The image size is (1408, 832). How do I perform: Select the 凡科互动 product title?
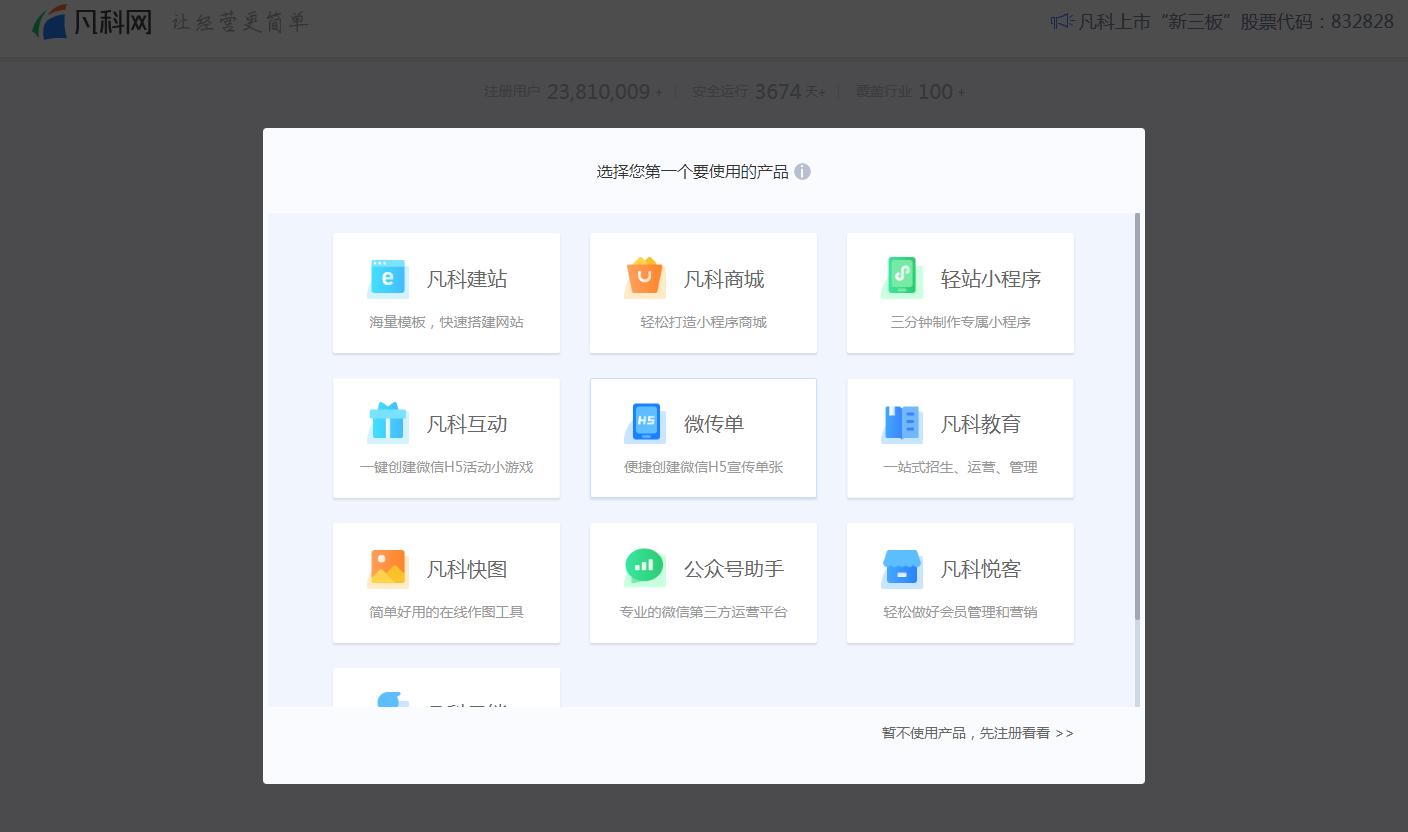[x=467, y=424]
